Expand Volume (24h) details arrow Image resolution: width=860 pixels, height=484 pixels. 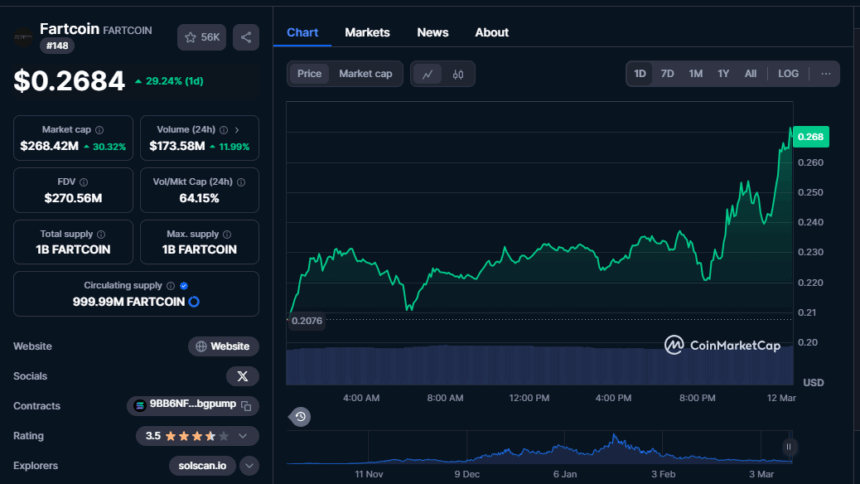237,130
